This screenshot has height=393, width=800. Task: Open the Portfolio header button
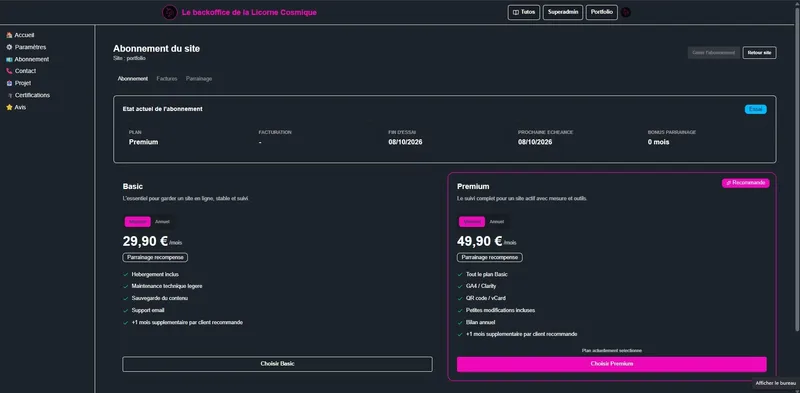(x=602, y=12)
